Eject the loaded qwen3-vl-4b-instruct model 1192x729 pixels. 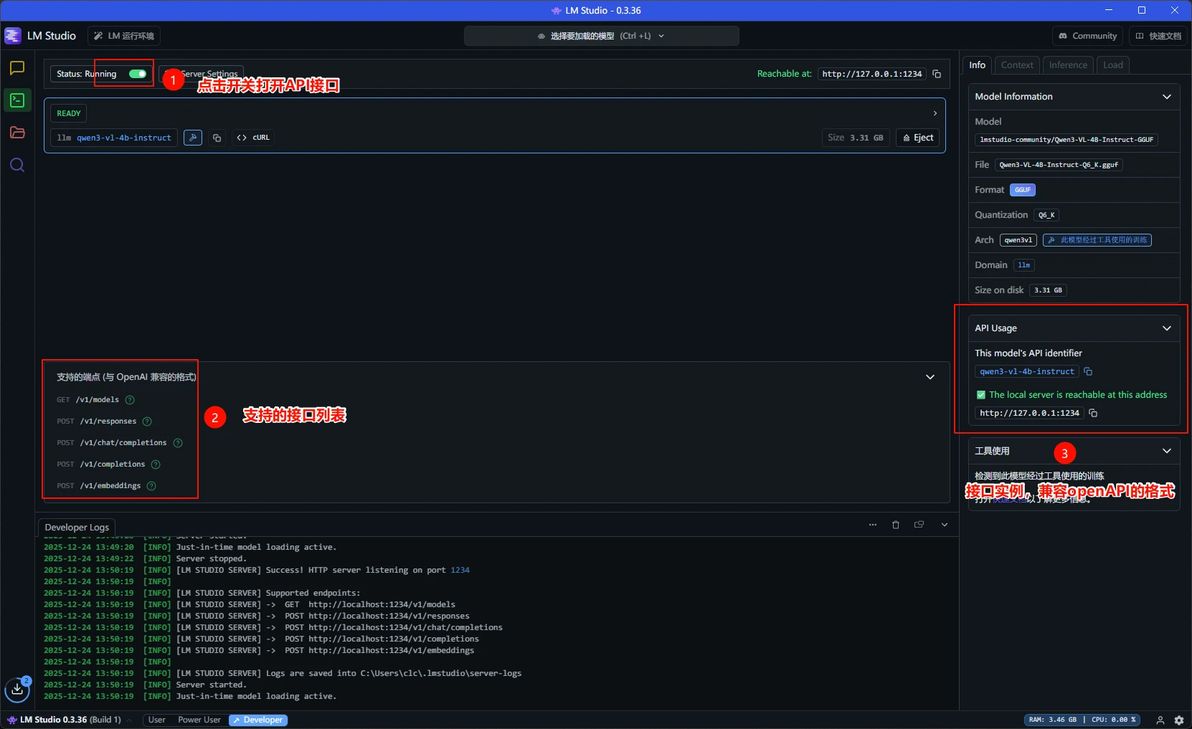(x=918, y=138)
